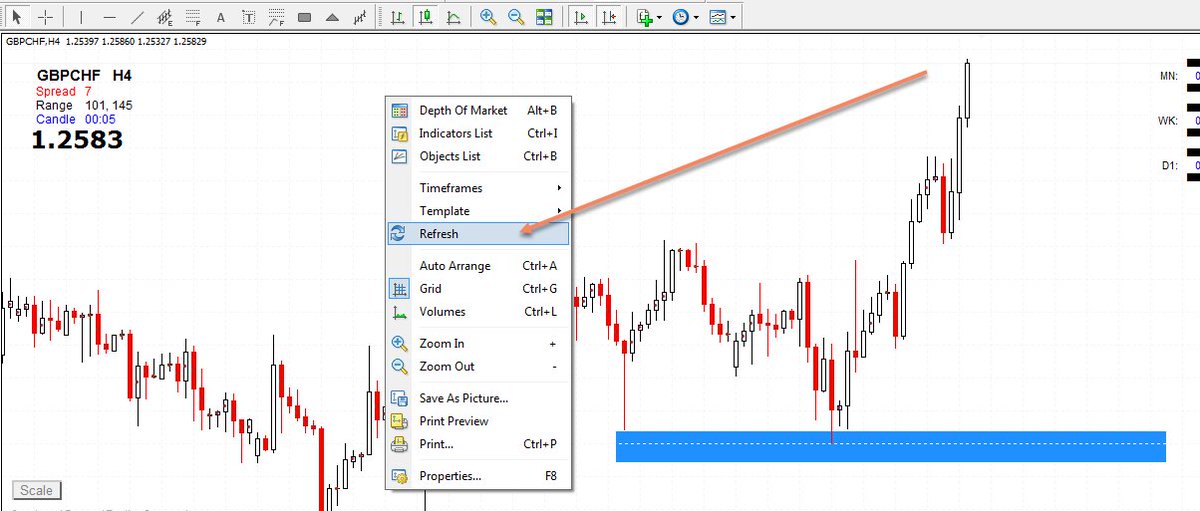Screen dimensions: 1200x511
Task: Open chart Properties… from context menu
Action: click(478, 476)
